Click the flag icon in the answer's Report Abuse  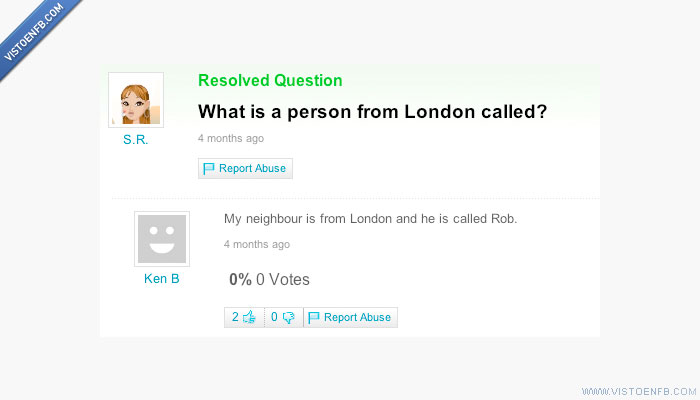click(x=314, y=317)
